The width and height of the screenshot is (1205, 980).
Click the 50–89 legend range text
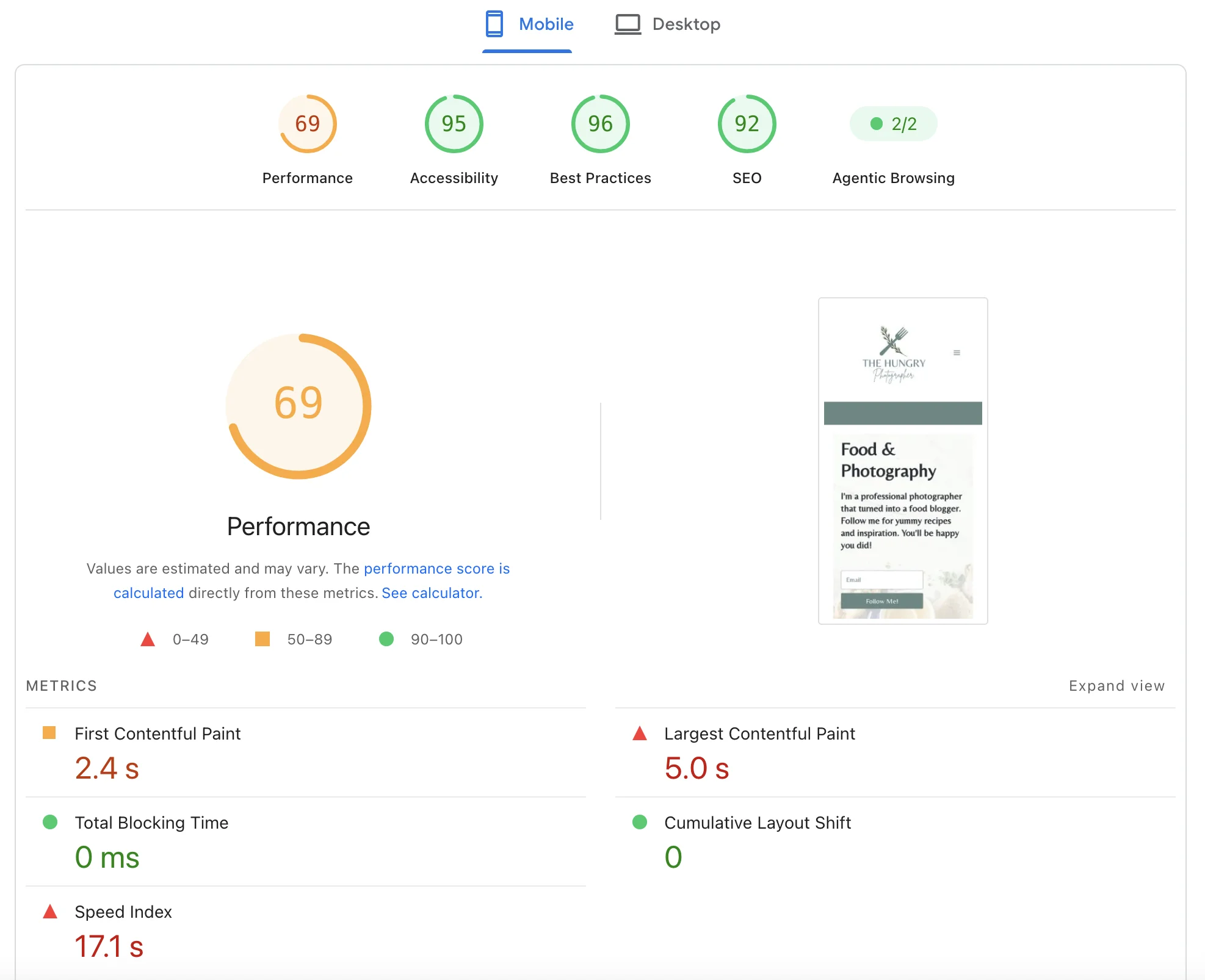(309, 640)
